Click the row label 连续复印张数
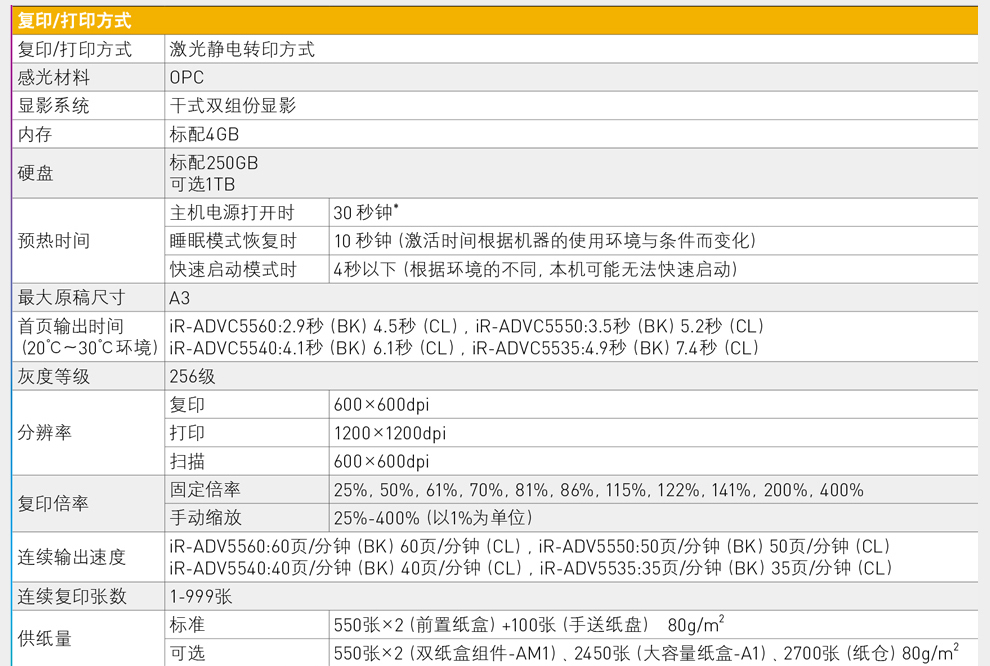The height and width of the screenshot is (666, 990). (x=72, y=596)
